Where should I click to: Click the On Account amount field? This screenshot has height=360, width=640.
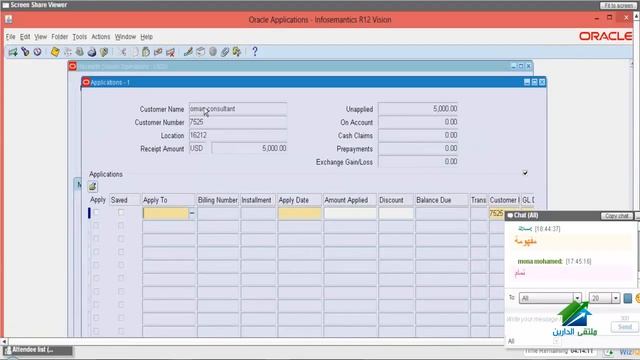(418, 122)
